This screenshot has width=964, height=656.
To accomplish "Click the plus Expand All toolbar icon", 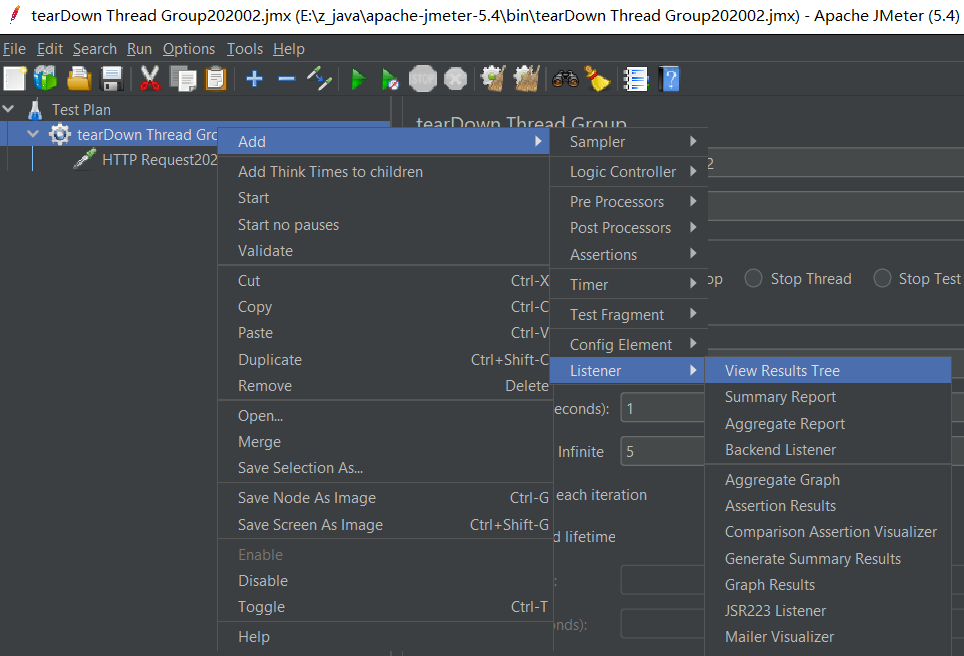I will 254,79.
